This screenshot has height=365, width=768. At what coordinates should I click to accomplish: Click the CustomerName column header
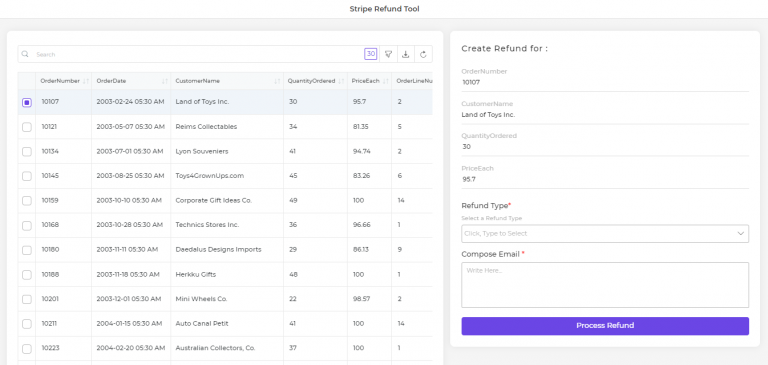[198, 81]
